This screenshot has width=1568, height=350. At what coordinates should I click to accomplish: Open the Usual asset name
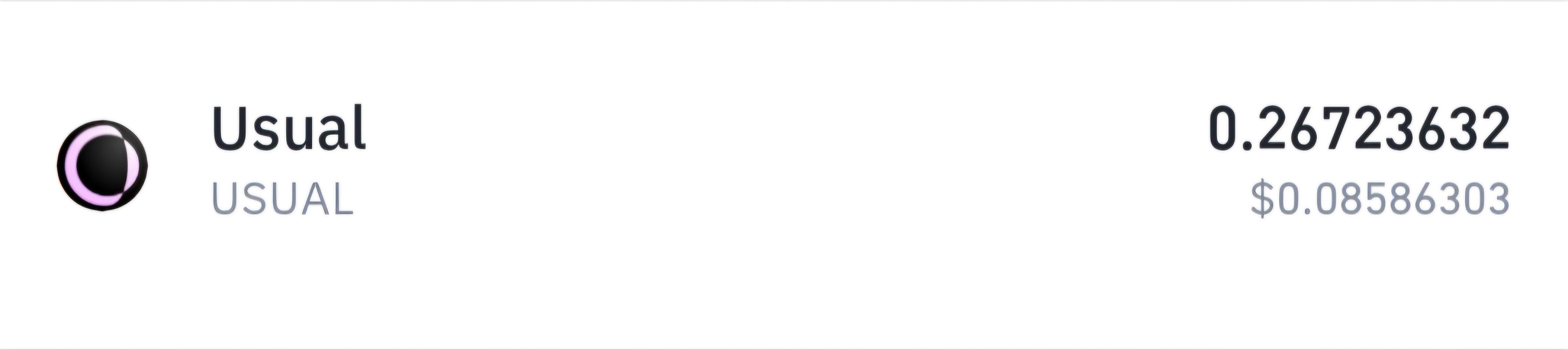click(289, 128)
